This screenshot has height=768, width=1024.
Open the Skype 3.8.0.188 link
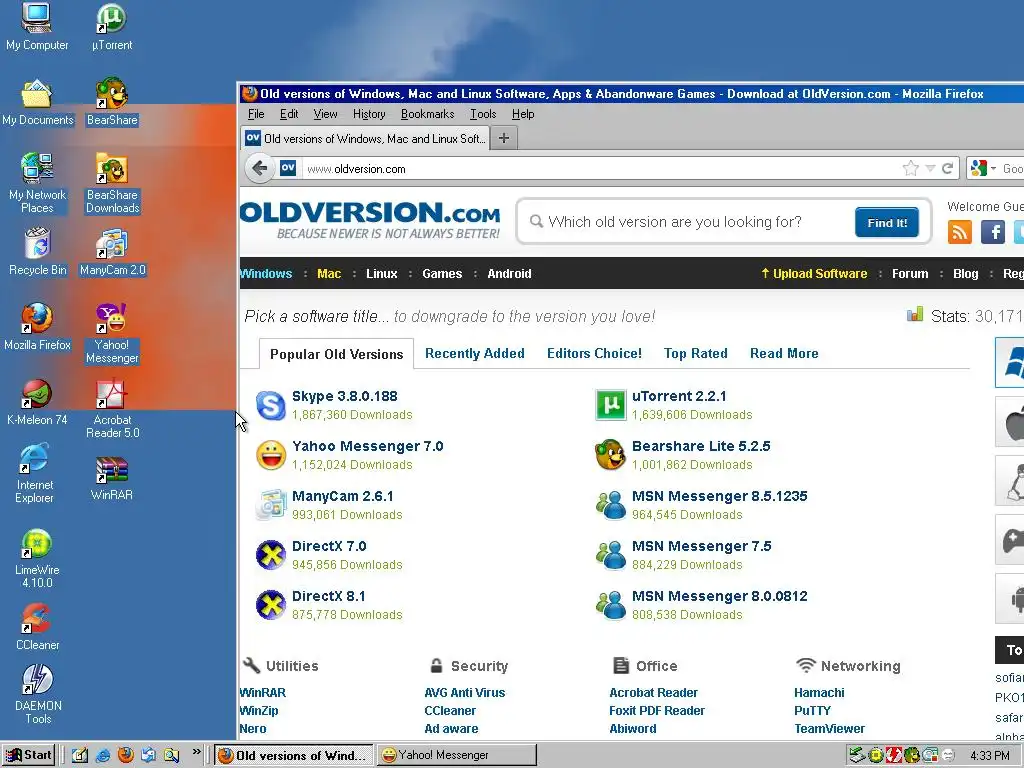344,396
